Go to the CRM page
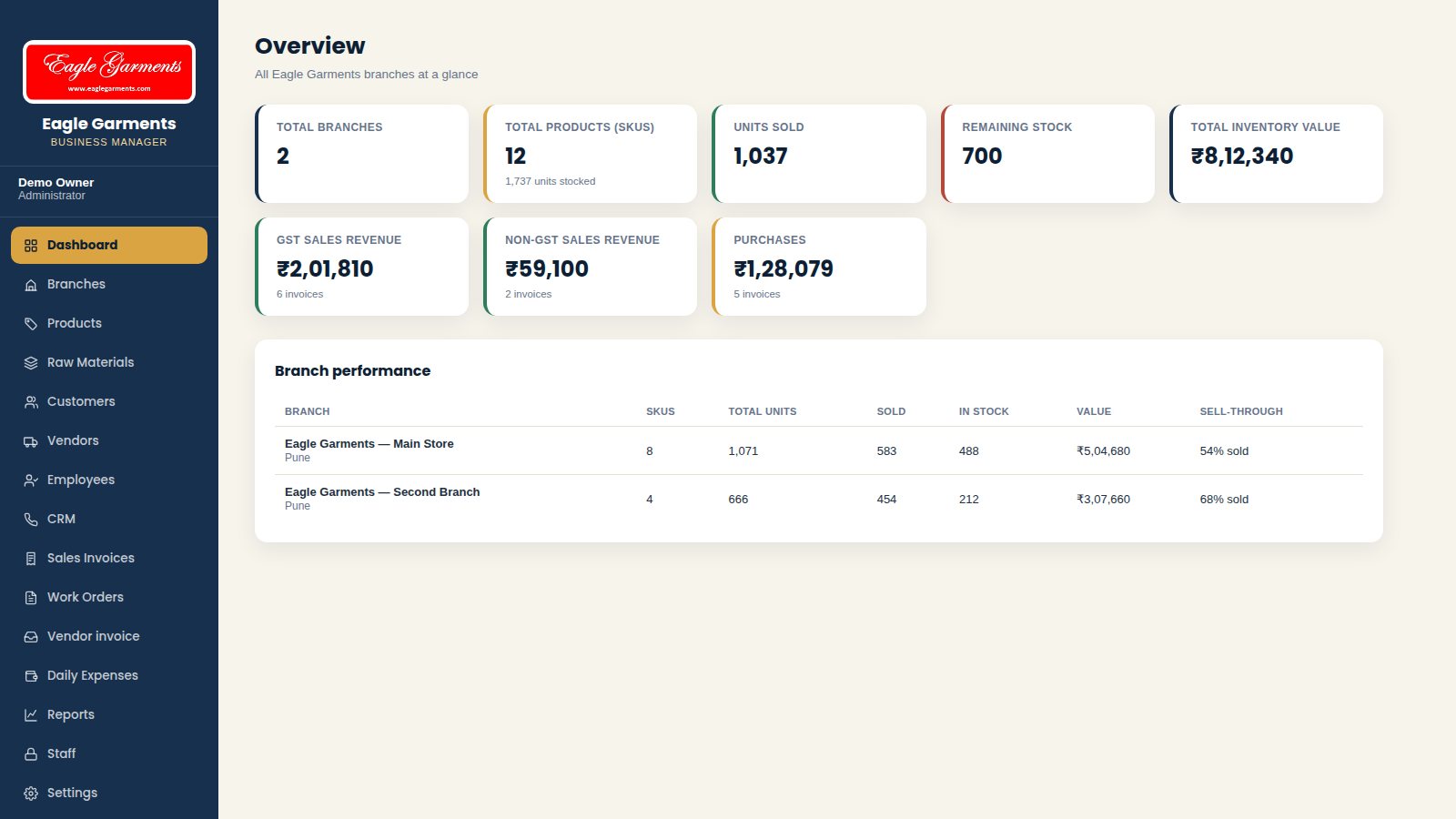Viewport: 1456px width, 819px height. pyautogui.click(x=109, y=520)
